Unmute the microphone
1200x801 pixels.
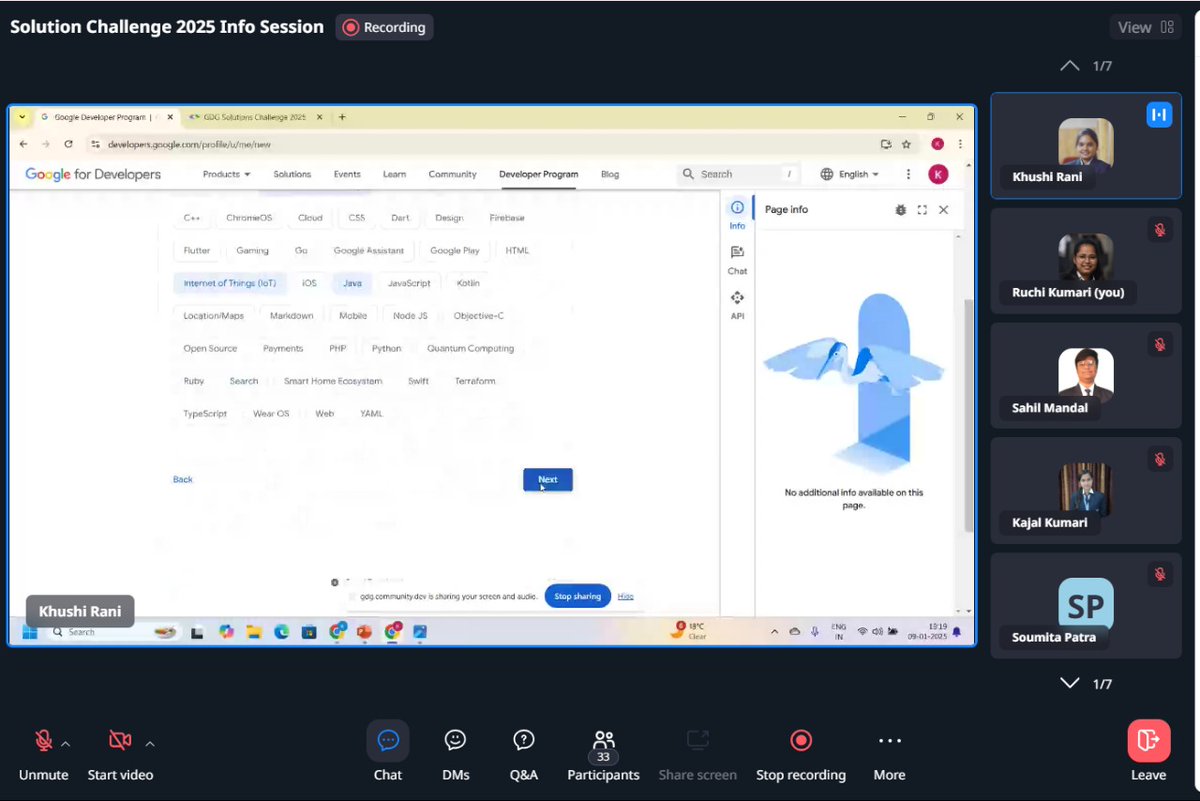[x=43, y=740]
